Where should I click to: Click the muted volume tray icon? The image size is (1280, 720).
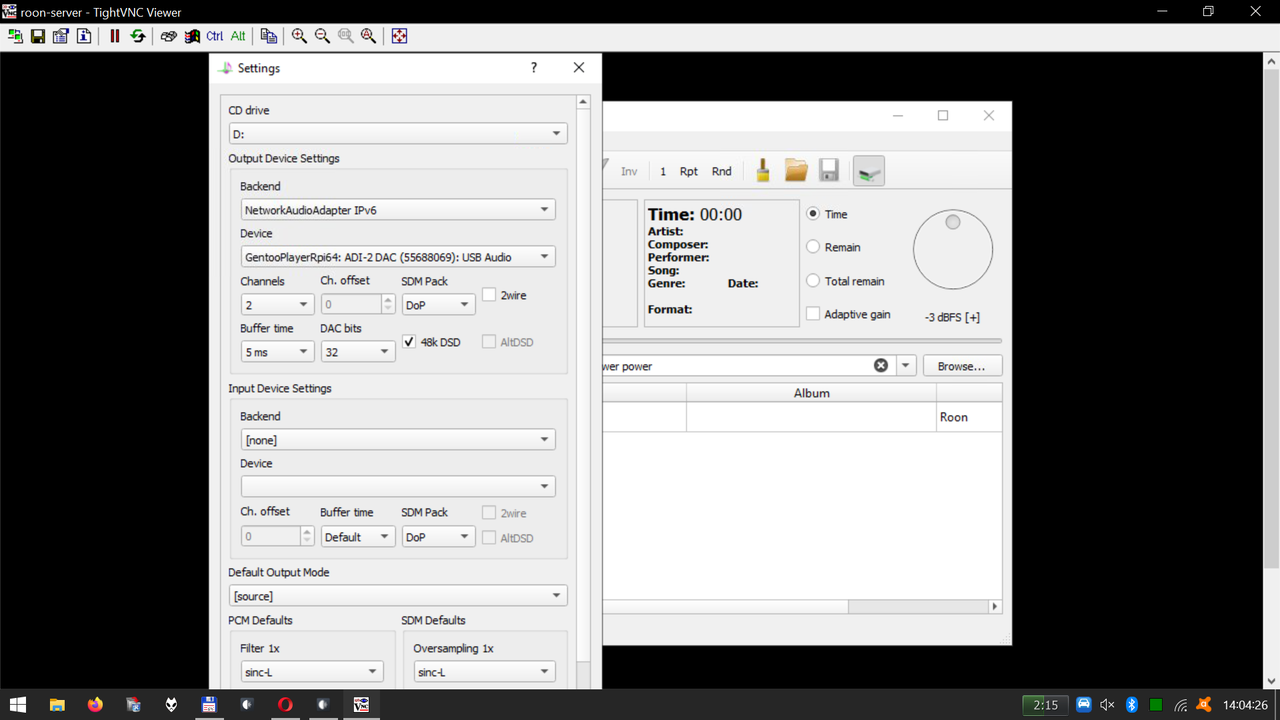pyautogui.click(x=1107, y=705)
